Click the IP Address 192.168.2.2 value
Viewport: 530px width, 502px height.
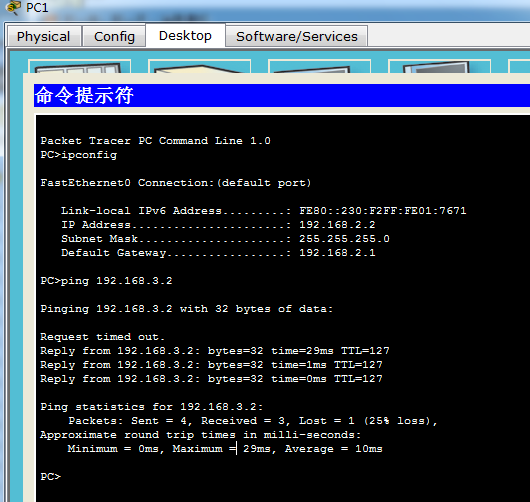[x=337, y=225]
